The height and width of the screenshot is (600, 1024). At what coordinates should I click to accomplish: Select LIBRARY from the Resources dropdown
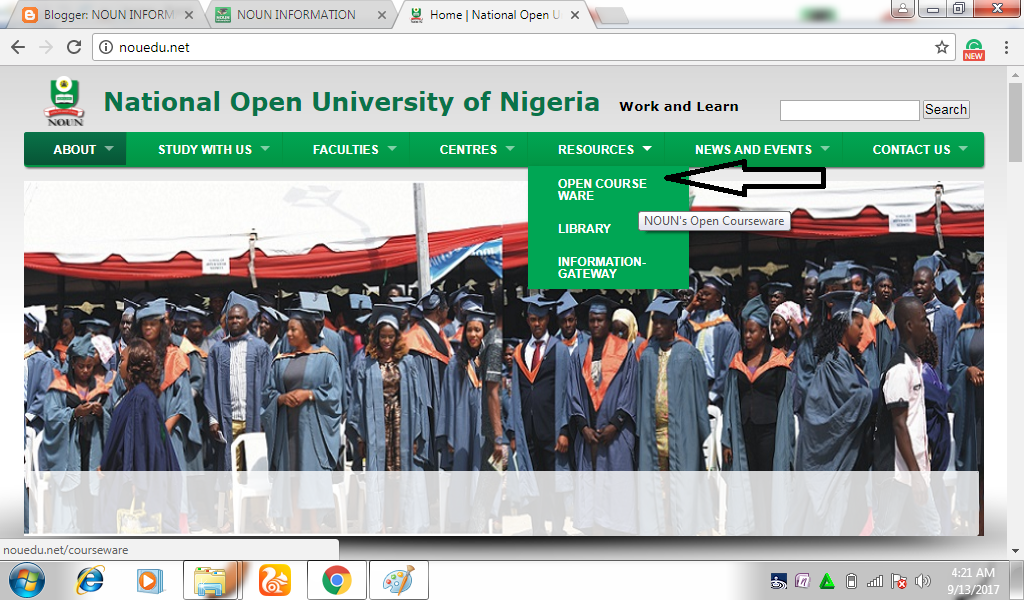click(x=584, y=229)
